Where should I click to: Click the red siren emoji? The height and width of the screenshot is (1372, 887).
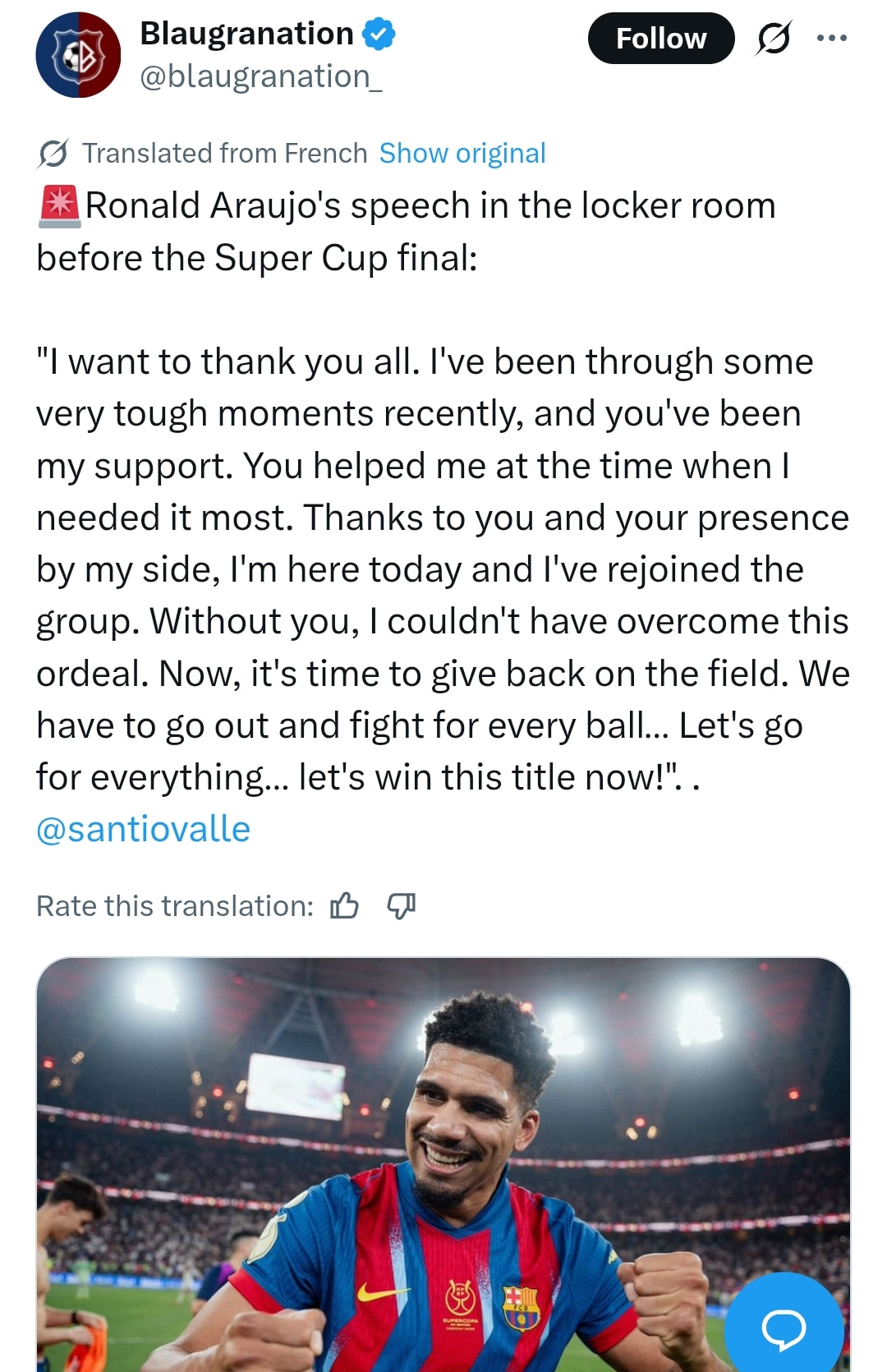click(x=59, y=205)
